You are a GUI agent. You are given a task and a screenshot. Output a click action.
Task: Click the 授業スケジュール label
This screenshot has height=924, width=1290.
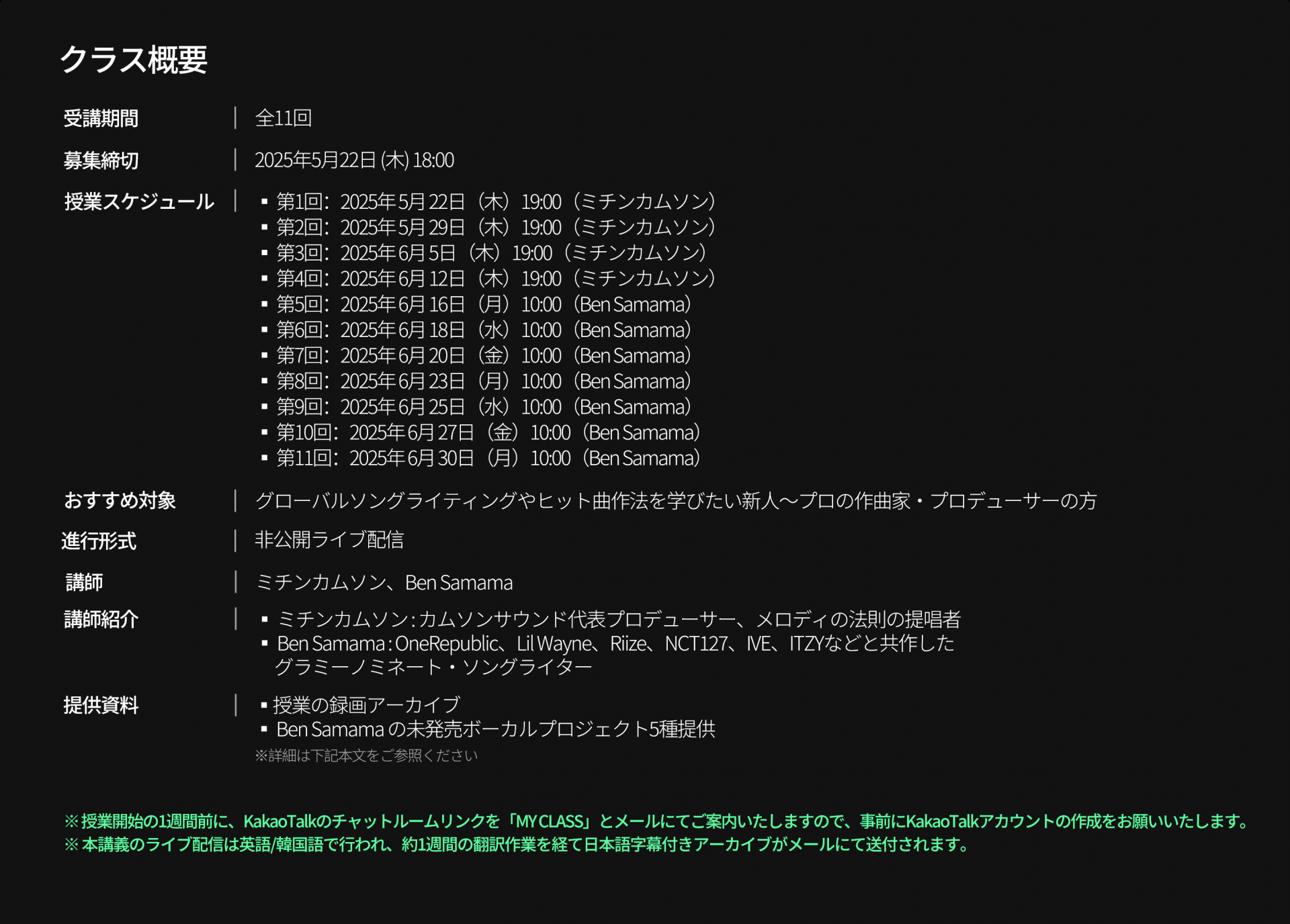(x=139, y=201)
